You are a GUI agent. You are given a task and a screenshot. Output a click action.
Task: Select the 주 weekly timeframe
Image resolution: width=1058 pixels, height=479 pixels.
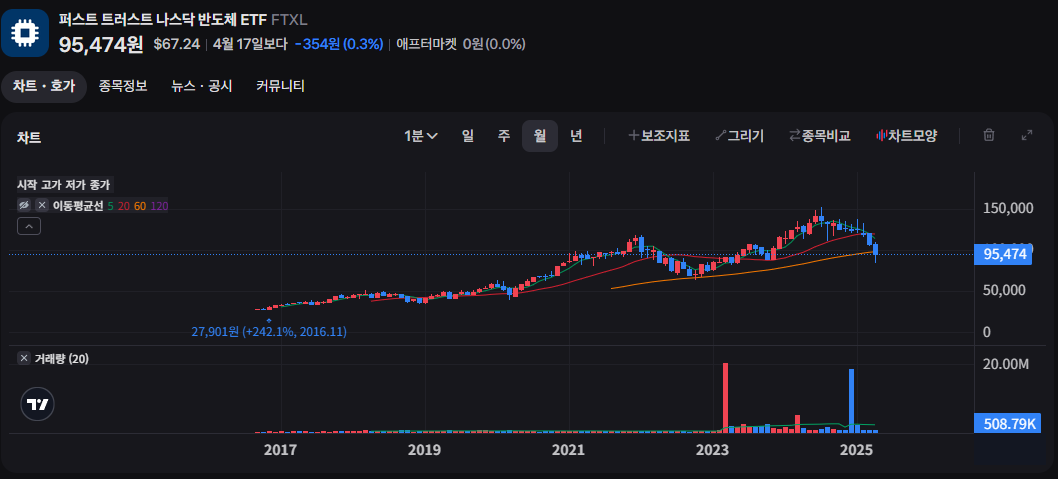[x=504, y=136]
